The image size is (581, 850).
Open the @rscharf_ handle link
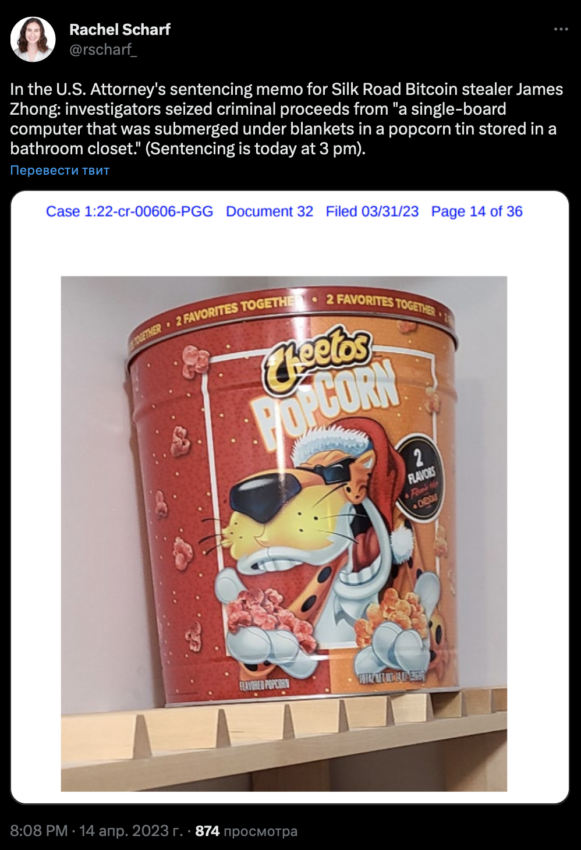(103, 50)
